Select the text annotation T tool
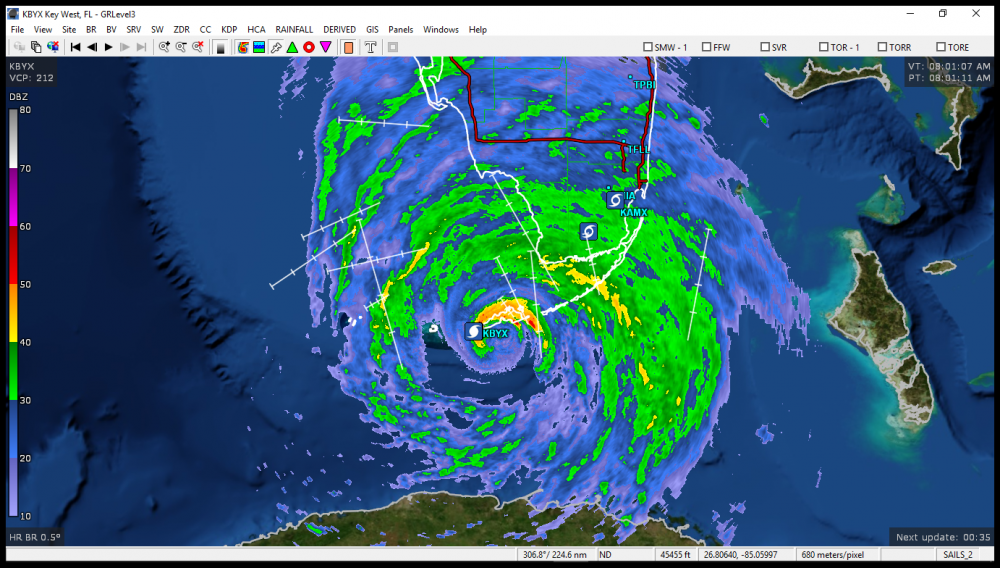 point(370,47)
